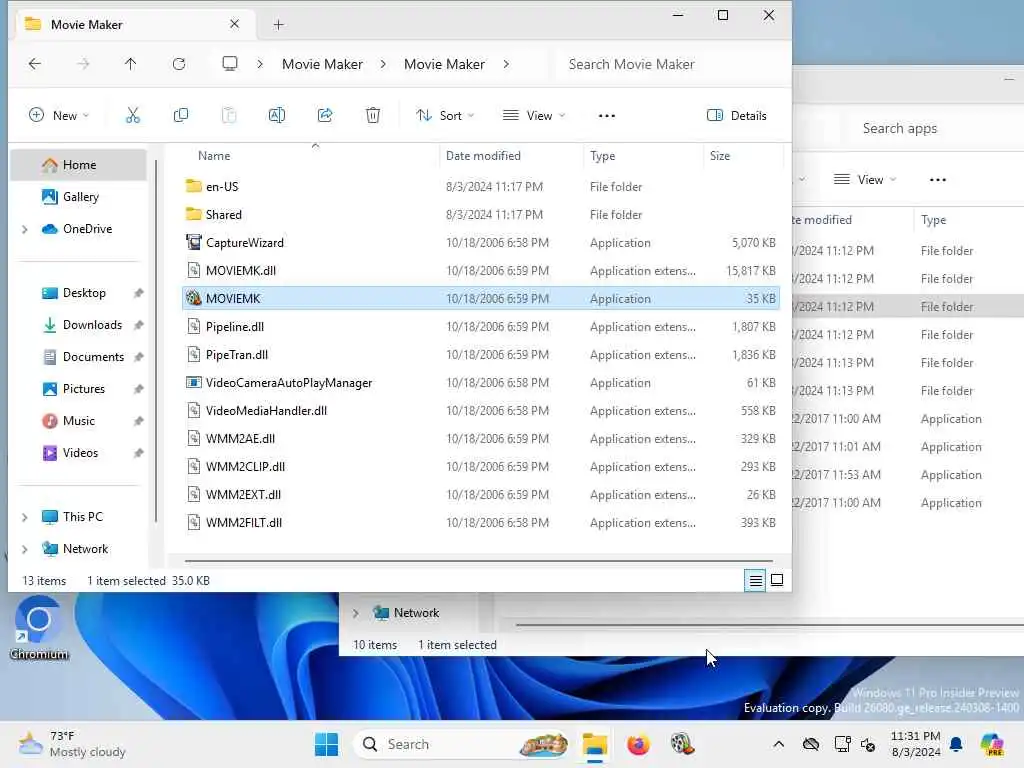This screenshot has width=1024, height=768.
Task: Open Documents quick access item
Action: click(93, 357)
